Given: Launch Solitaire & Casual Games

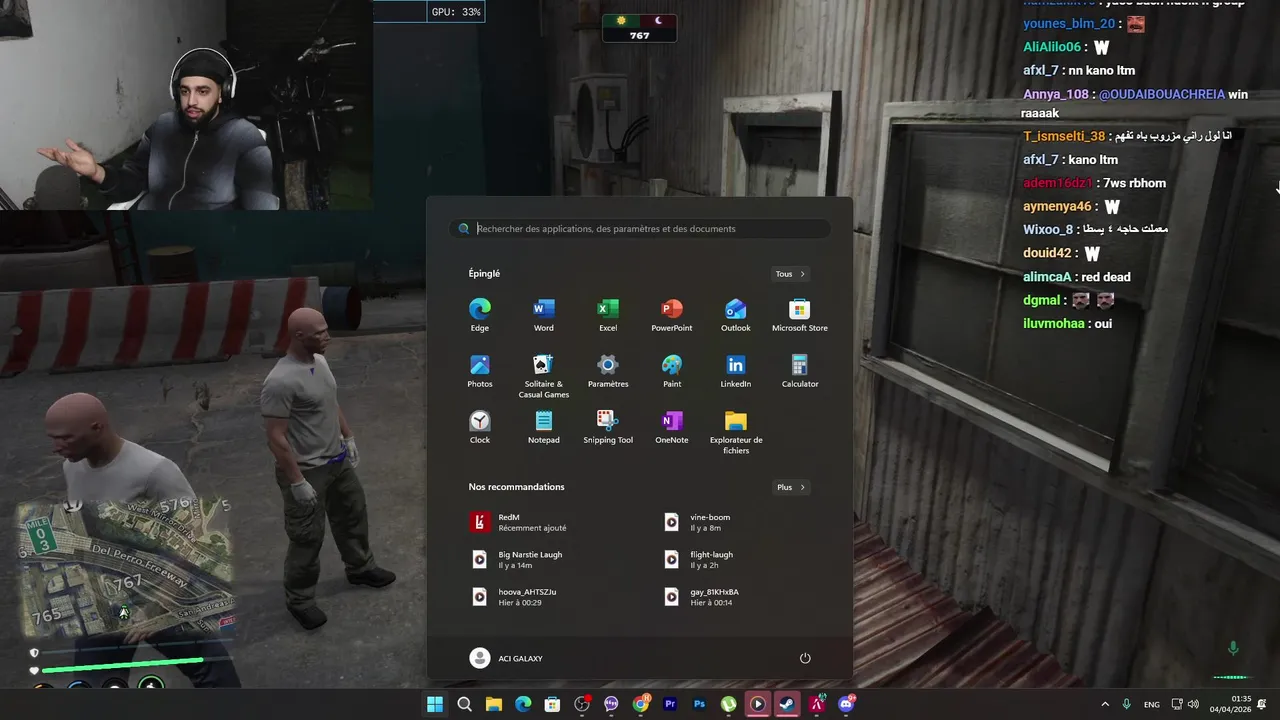Looking at the screenshot, I should click(544, 376).
